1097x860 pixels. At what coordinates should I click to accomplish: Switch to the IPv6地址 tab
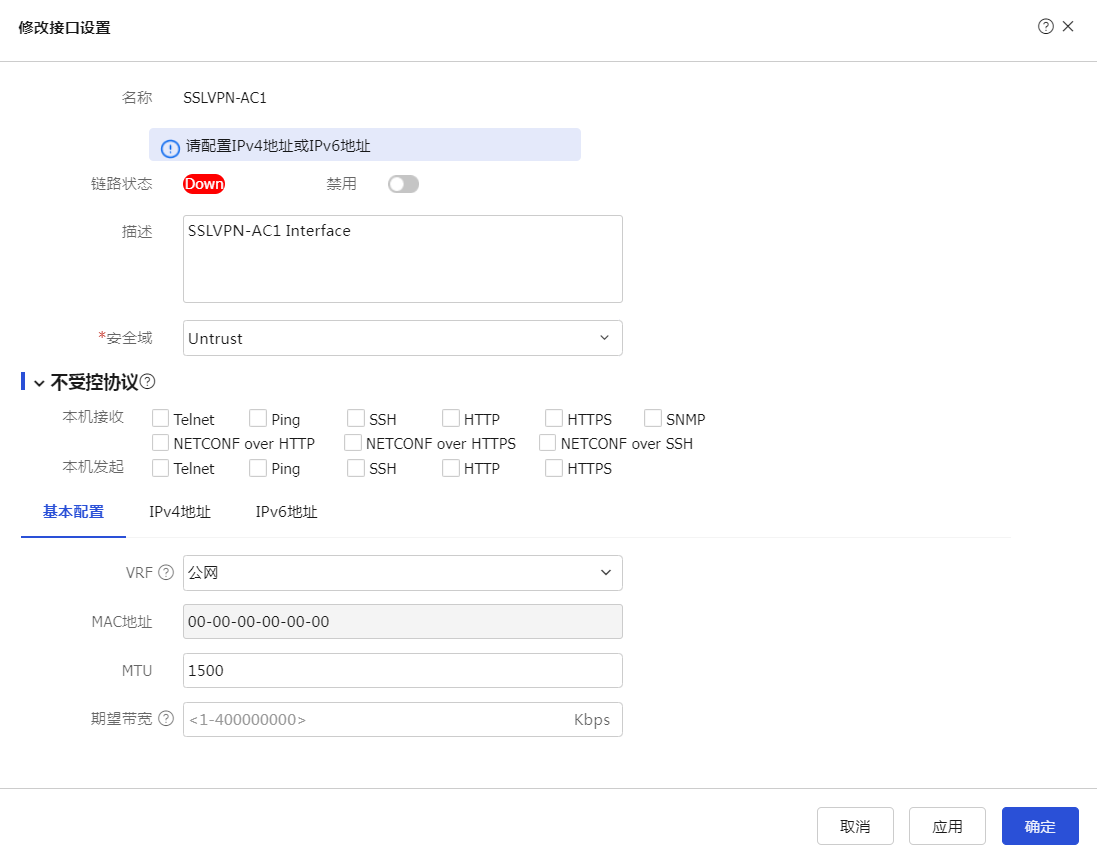[x=286, y=512]
